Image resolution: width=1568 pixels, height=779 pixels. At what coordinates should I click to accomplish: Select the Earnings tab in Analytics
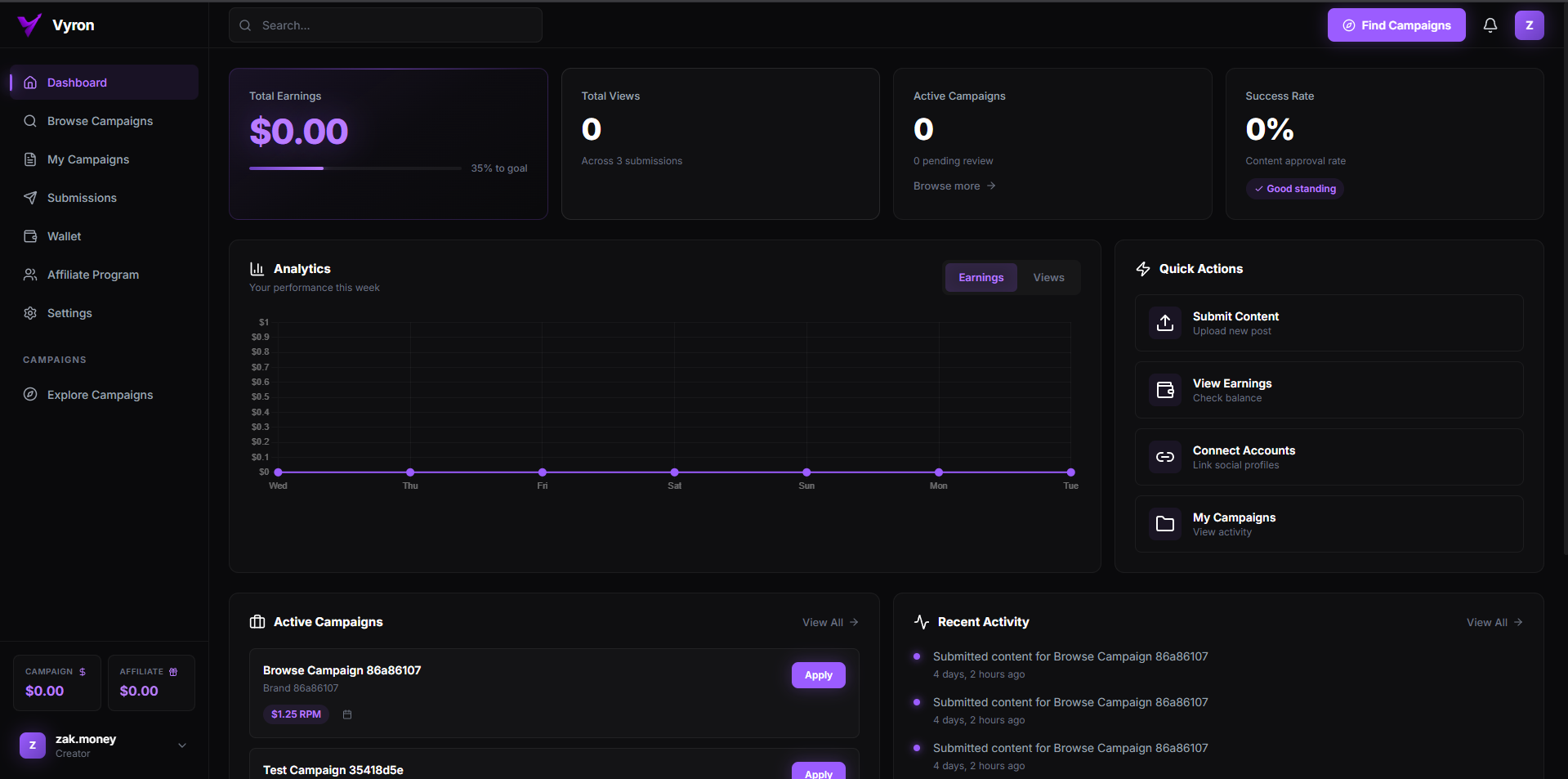click(x=980, y=277)
